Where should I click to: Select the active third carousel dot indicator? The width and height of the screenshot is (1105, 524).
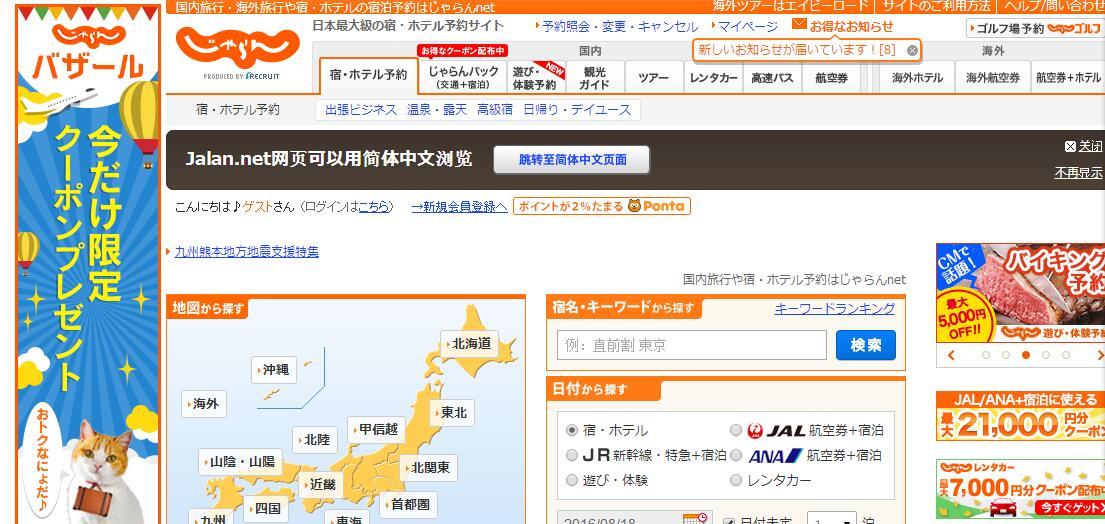[x=1026, y=355]
